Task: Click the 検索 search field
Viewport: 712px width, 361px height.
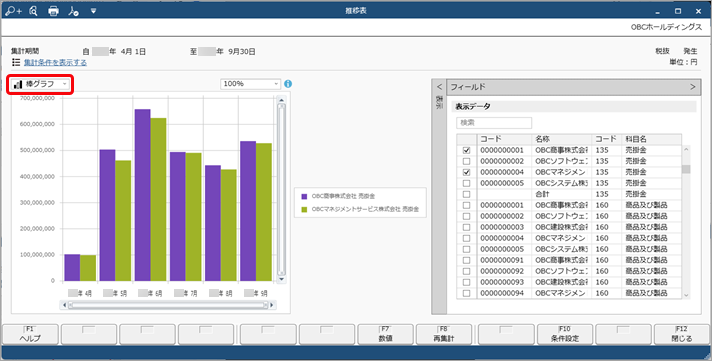Action: pos(494,123)
